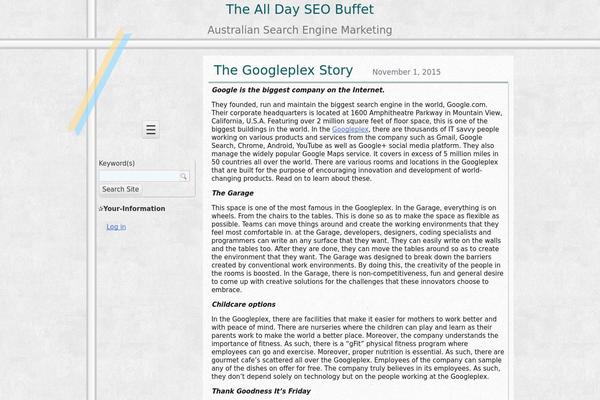Click the Search Site button

click(121, 189)
